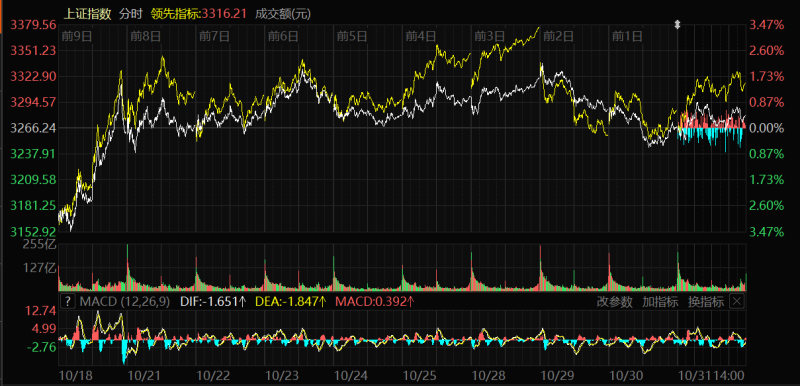Screen dimensions: 800x386
Task: Click 加指标 to add an indicator
Action: pyautogui.click(x=660, y=302)
